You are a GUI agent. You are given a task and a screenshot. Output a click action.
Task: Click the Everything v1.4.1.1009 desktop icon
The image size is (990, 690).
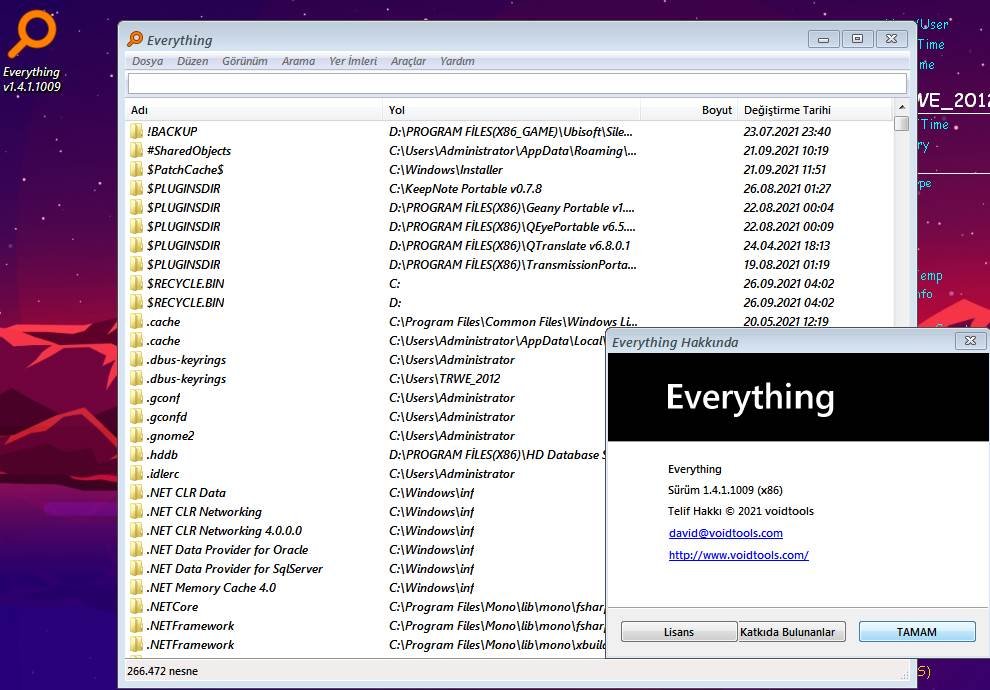pos(32,52)
